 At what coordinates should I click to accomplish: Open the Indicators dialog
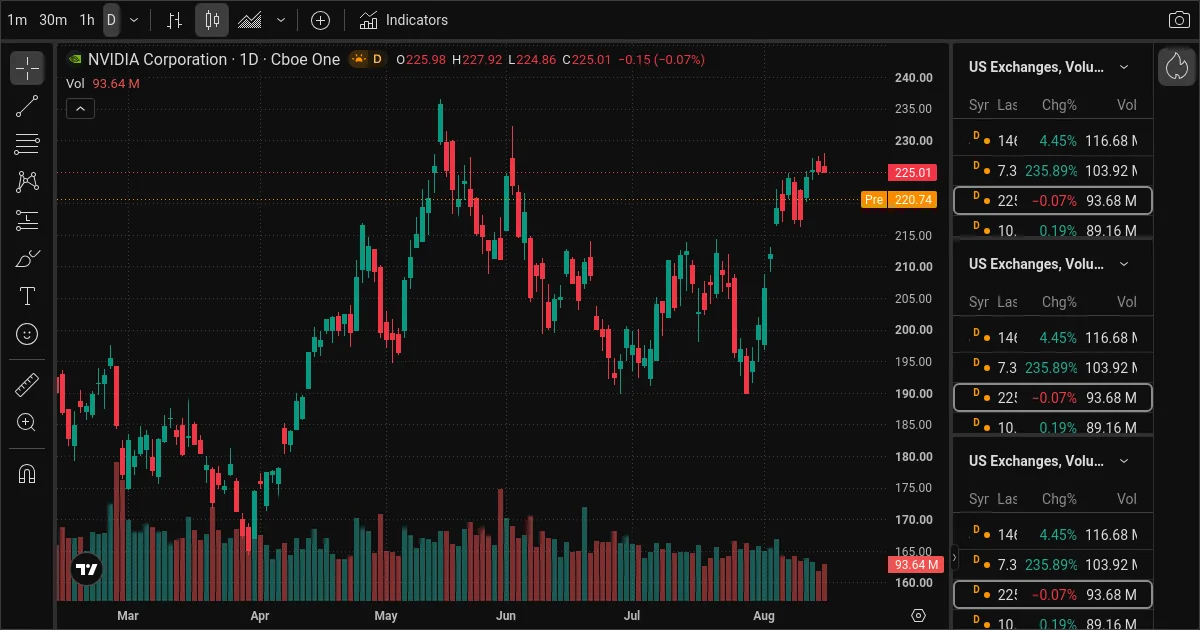(404, 20)
